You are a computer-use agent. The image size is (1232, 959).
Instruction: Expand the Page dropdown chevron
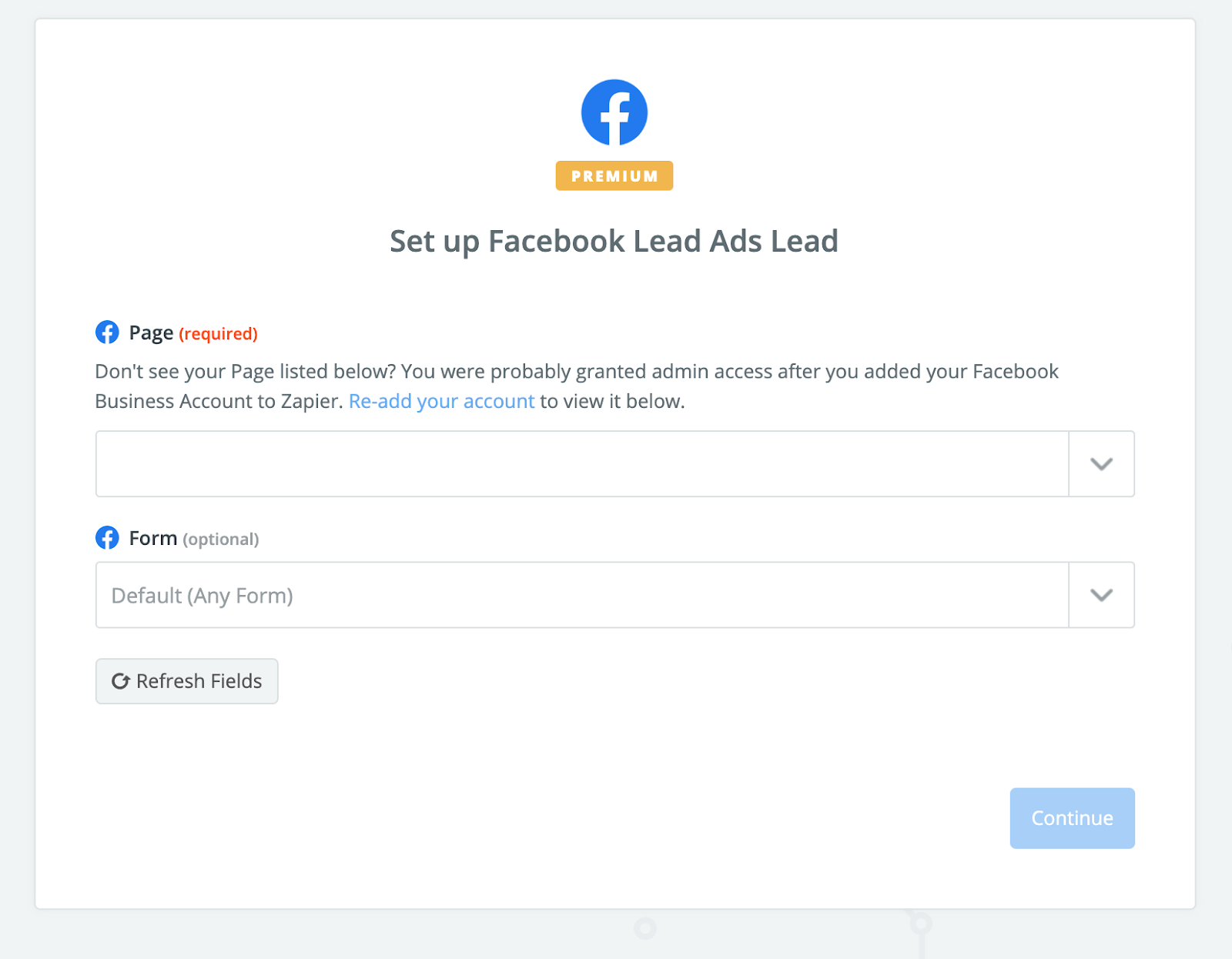[1101, 464]
